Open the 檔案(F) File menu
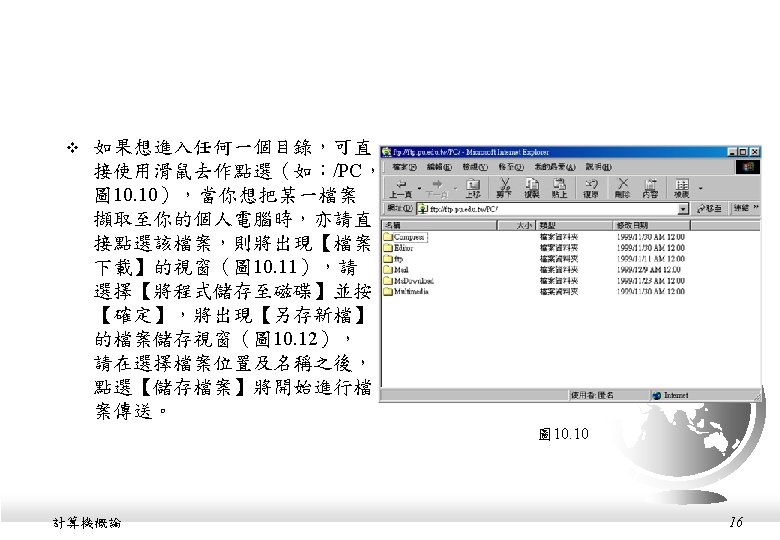 404,167
